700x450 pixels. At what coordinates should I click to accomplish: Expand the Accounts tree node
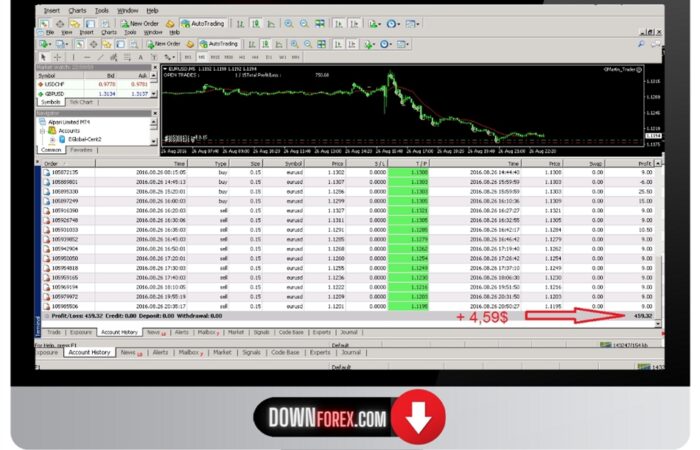pyautogui.click(x=68, y=130)
